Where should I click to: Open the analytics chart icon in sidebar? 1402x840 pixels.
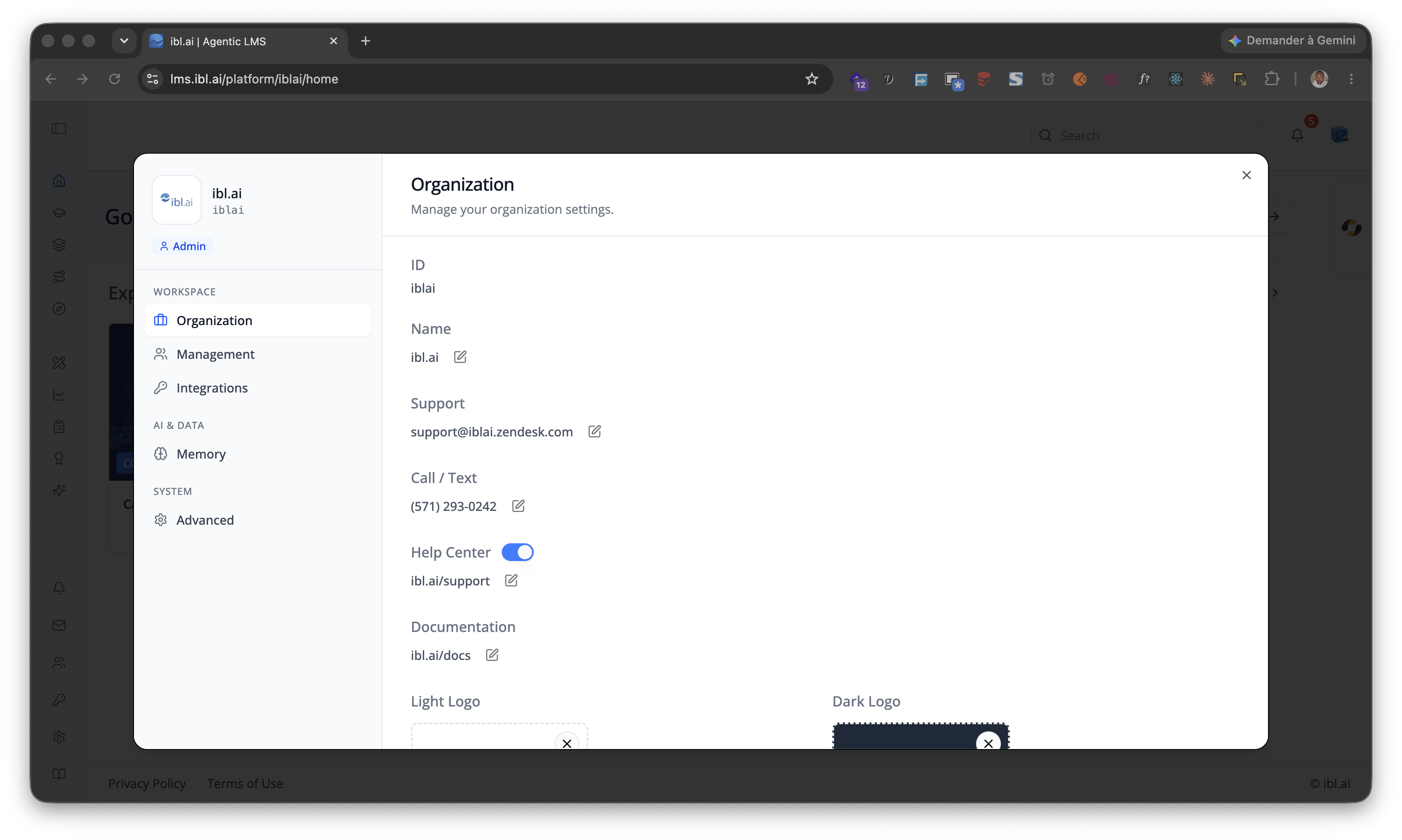click(x=59, y=395)
